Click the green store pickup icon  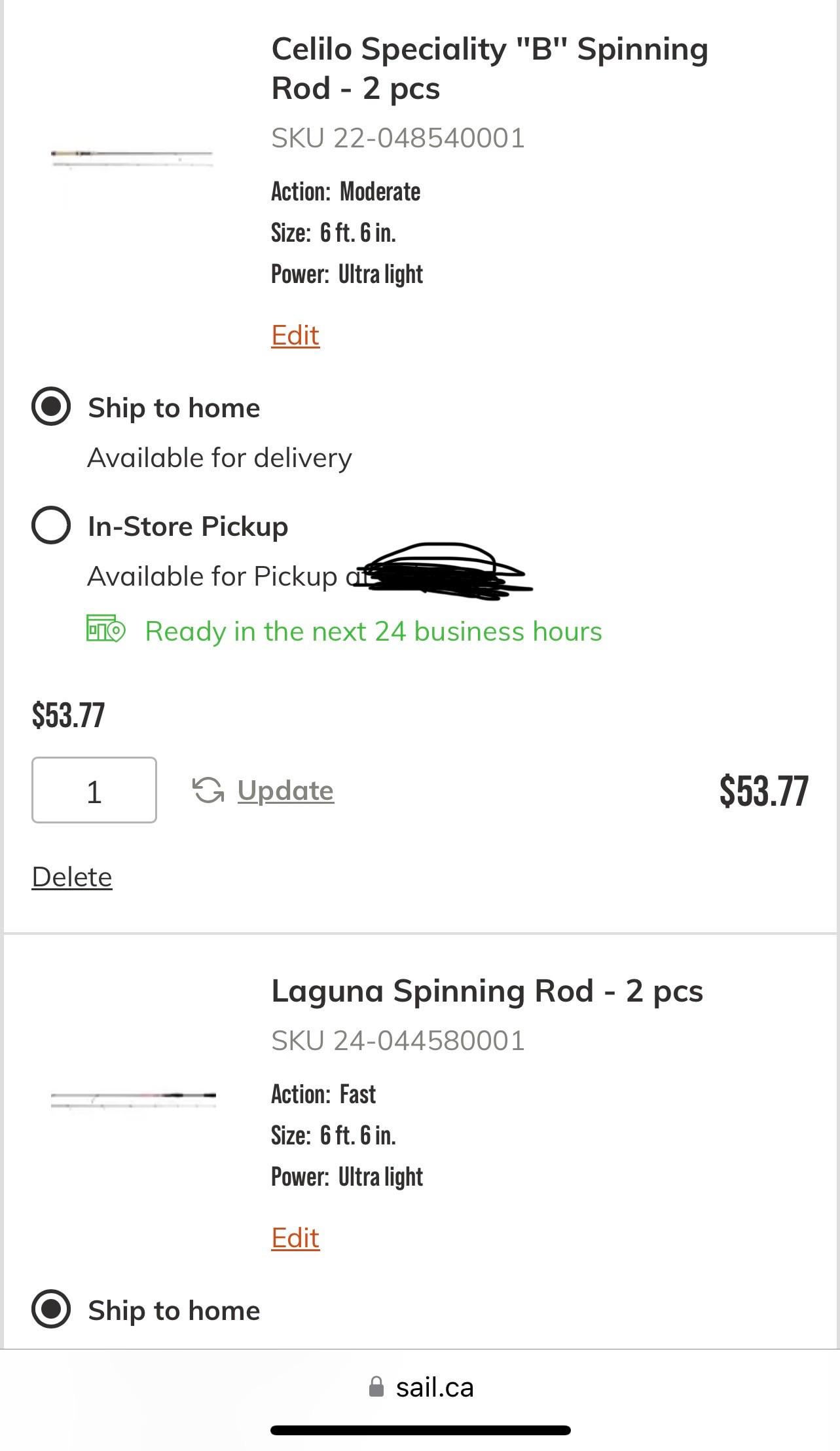coord(105,629)
